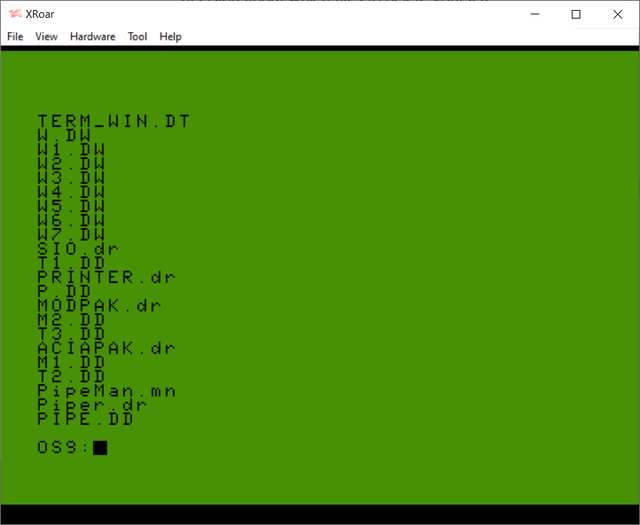640x525 pixels.
Task: Click the TERM_WIN.DT line
Action: 113,121
